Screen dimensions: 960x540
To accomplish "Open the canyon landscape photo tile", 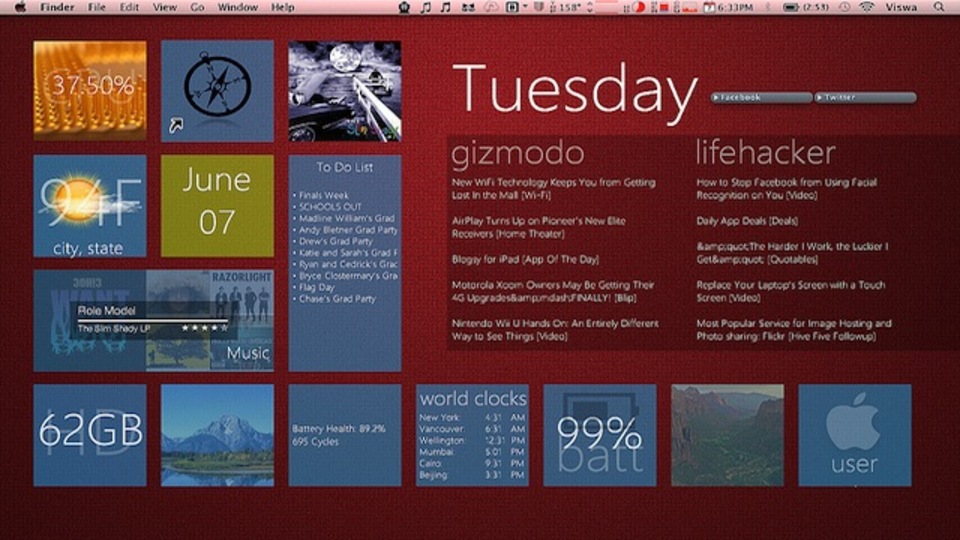I will tap(727, 435).
